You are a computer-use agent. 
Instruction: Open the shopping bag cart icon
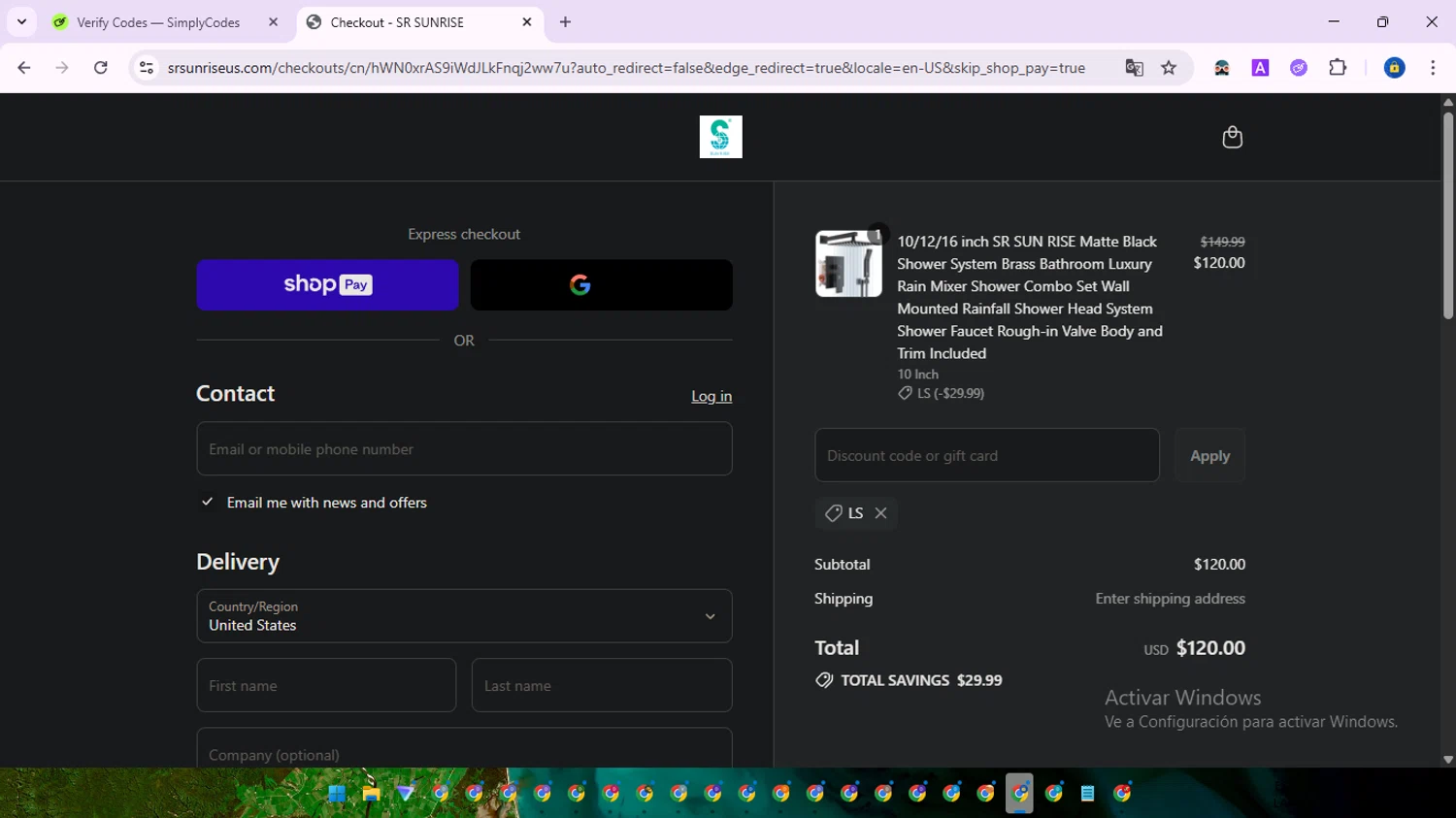(x=1232, y=137)
